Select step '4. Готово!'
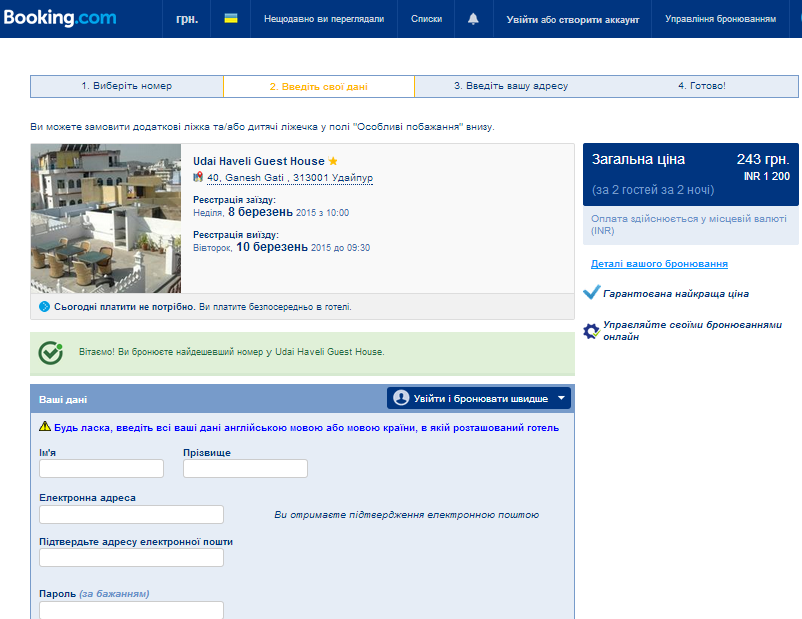The image size is (802, 619). click(702, 86)
